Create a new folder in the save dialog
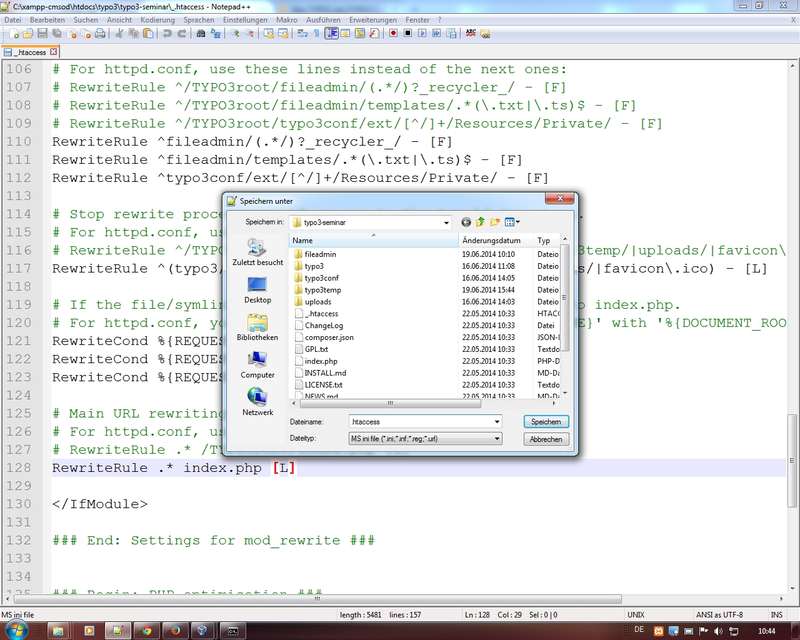This screenshot has width=800, height=640. [495, 222]
